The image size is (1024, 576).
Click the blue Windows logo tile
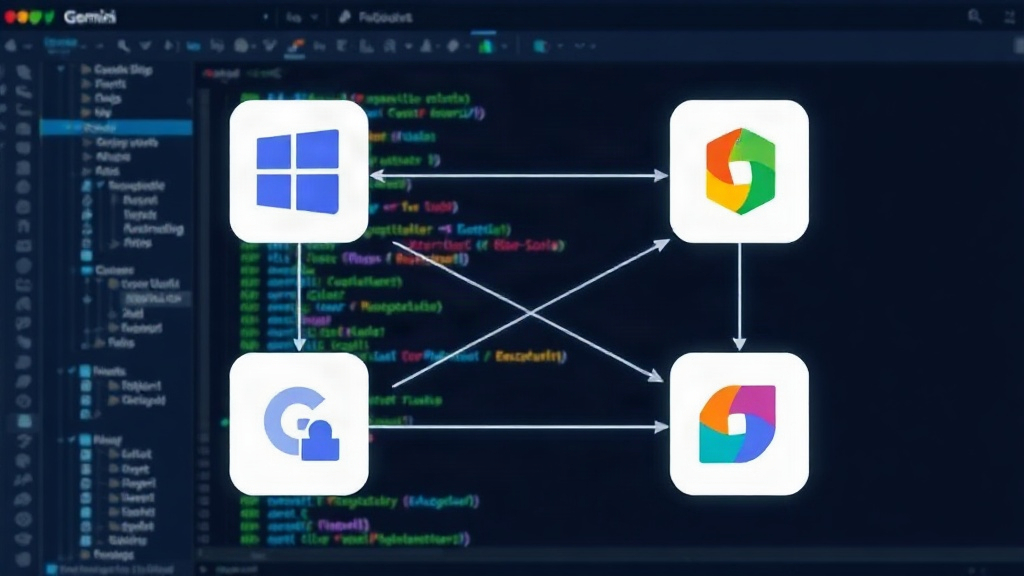pyautogui.click(x=299, y=171)
